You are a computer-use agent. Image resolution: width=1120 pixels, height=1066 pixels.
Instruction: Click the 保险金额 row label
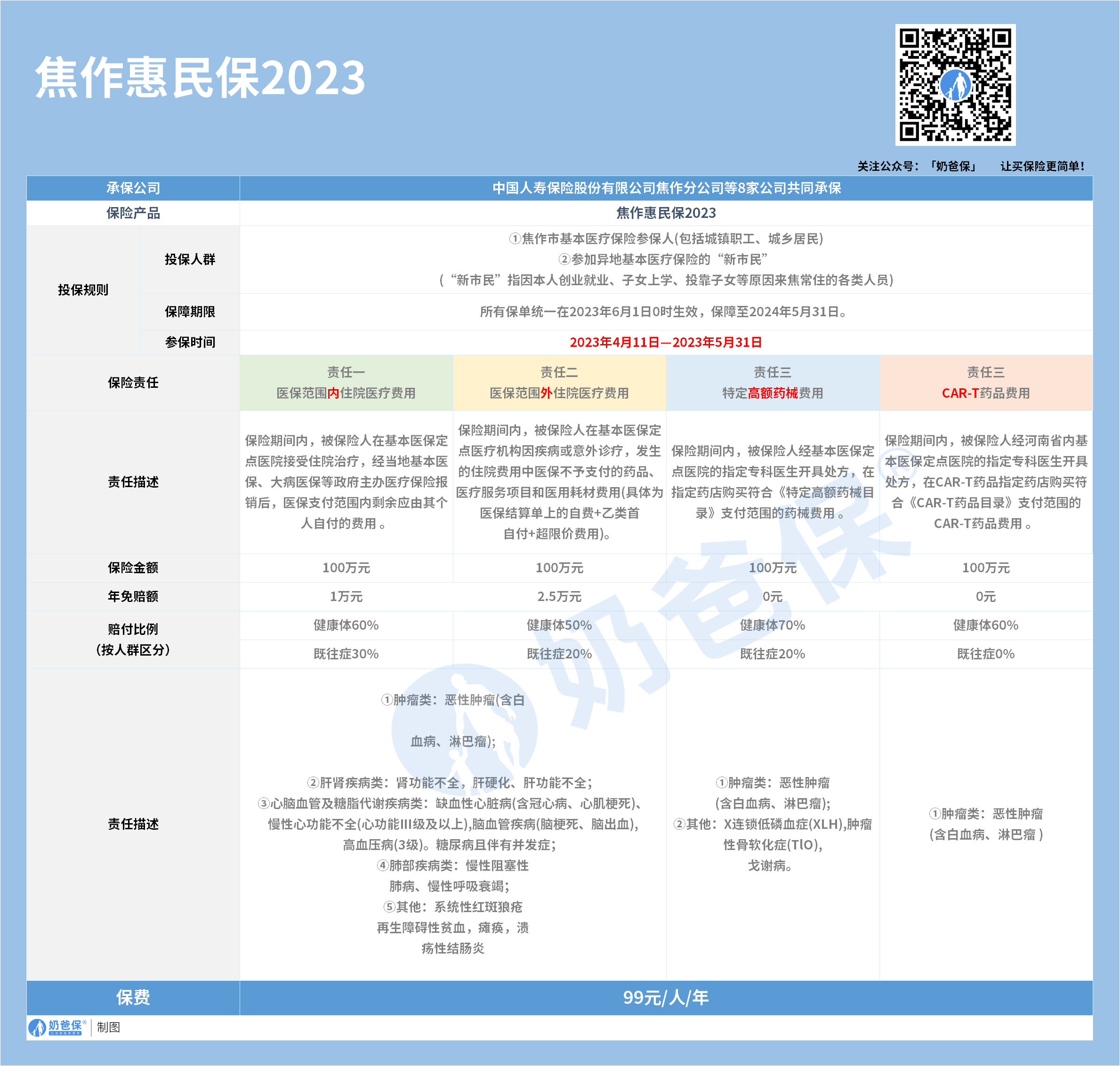[133, 568]
